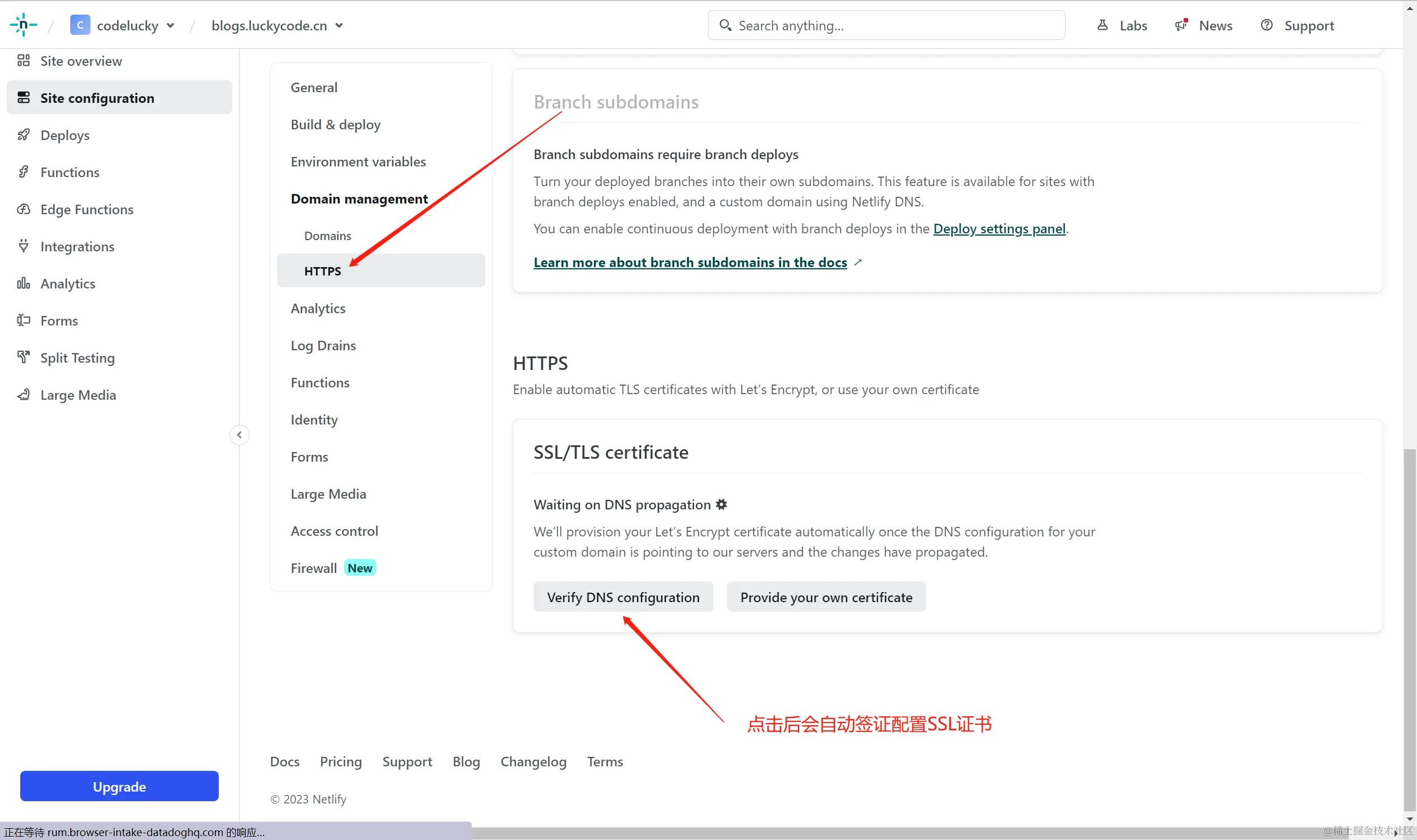Open Learn more about branch subdomains link
The width and height of the screenshot is (1417, 840).
689,262
